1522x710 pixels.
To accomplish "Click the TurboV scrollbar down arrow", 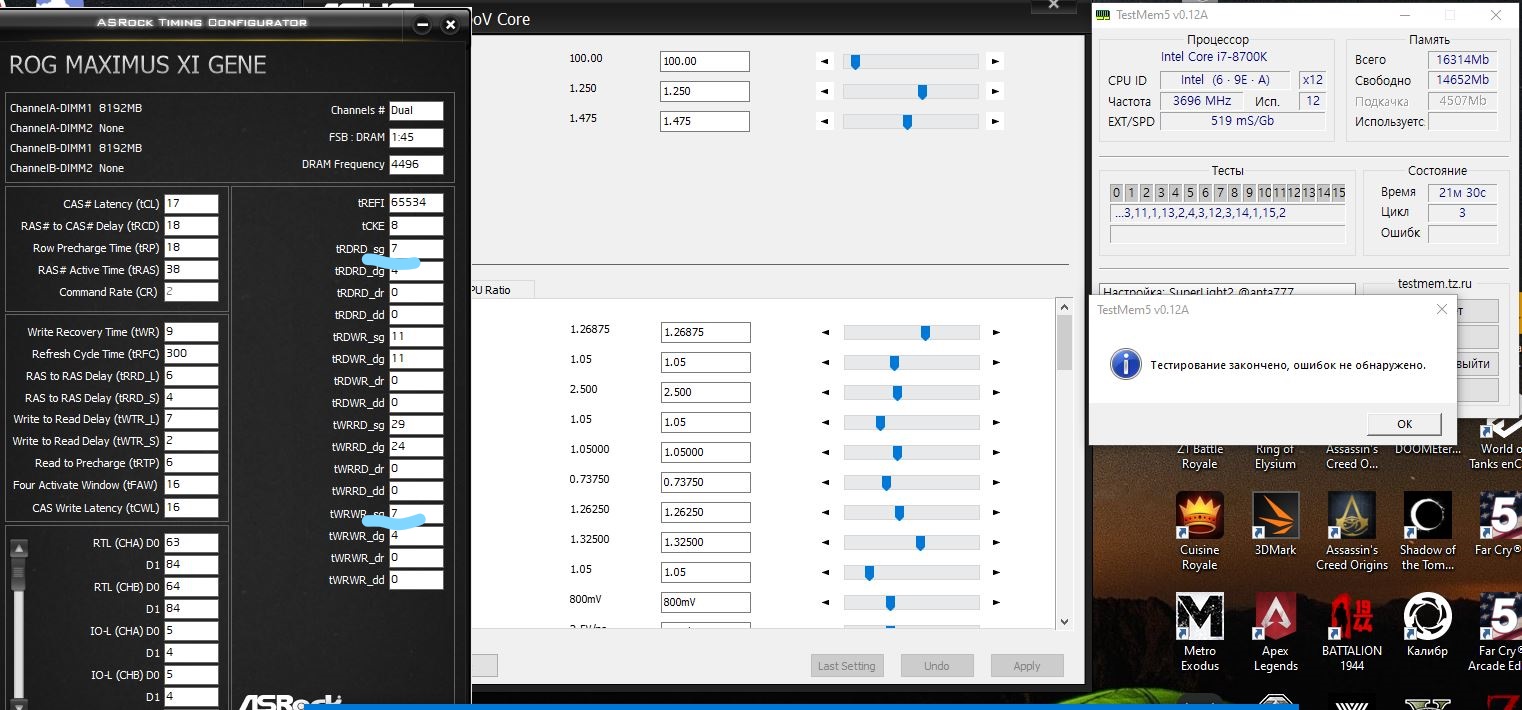I will [1063, 621].
